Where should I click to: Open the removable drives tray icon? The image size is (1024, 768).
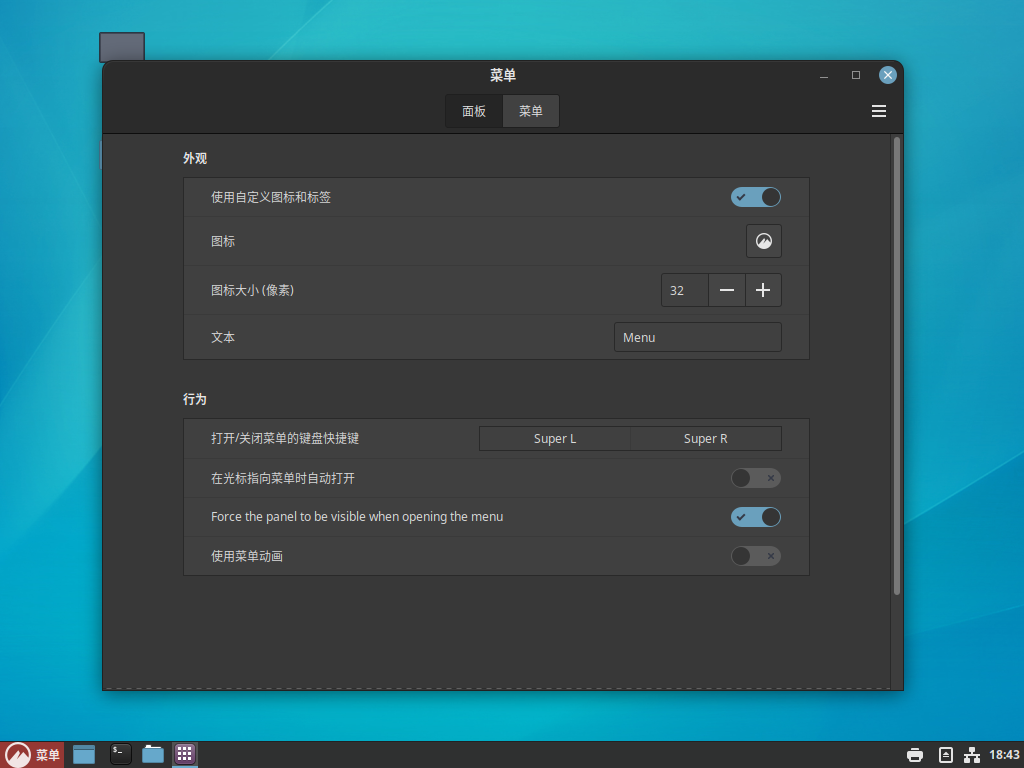[946, 755]
